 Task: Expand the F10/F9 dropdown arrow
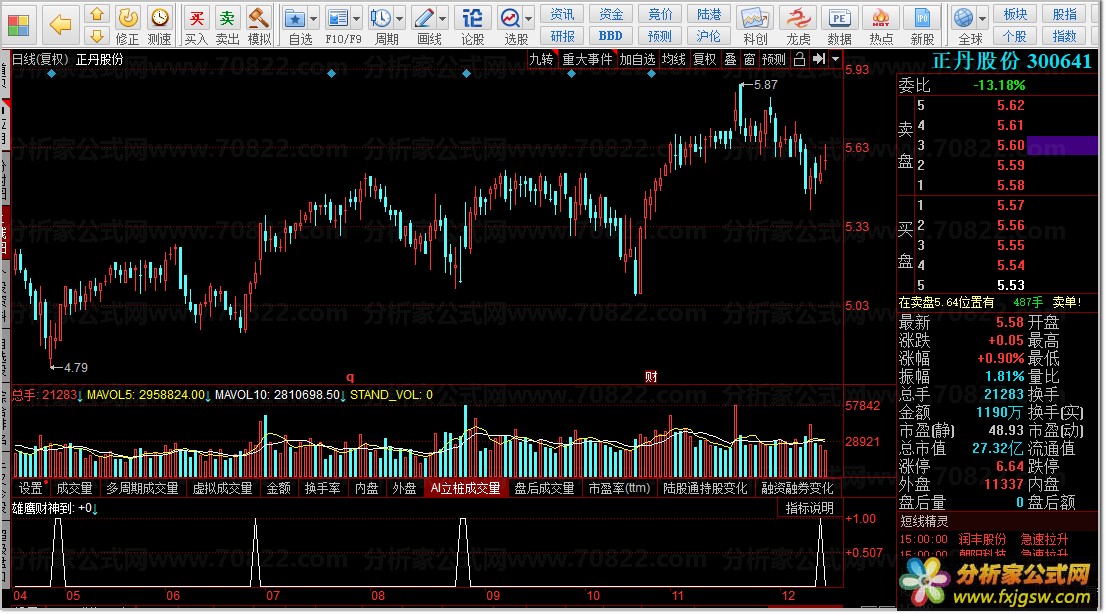(x=357, y=18)
